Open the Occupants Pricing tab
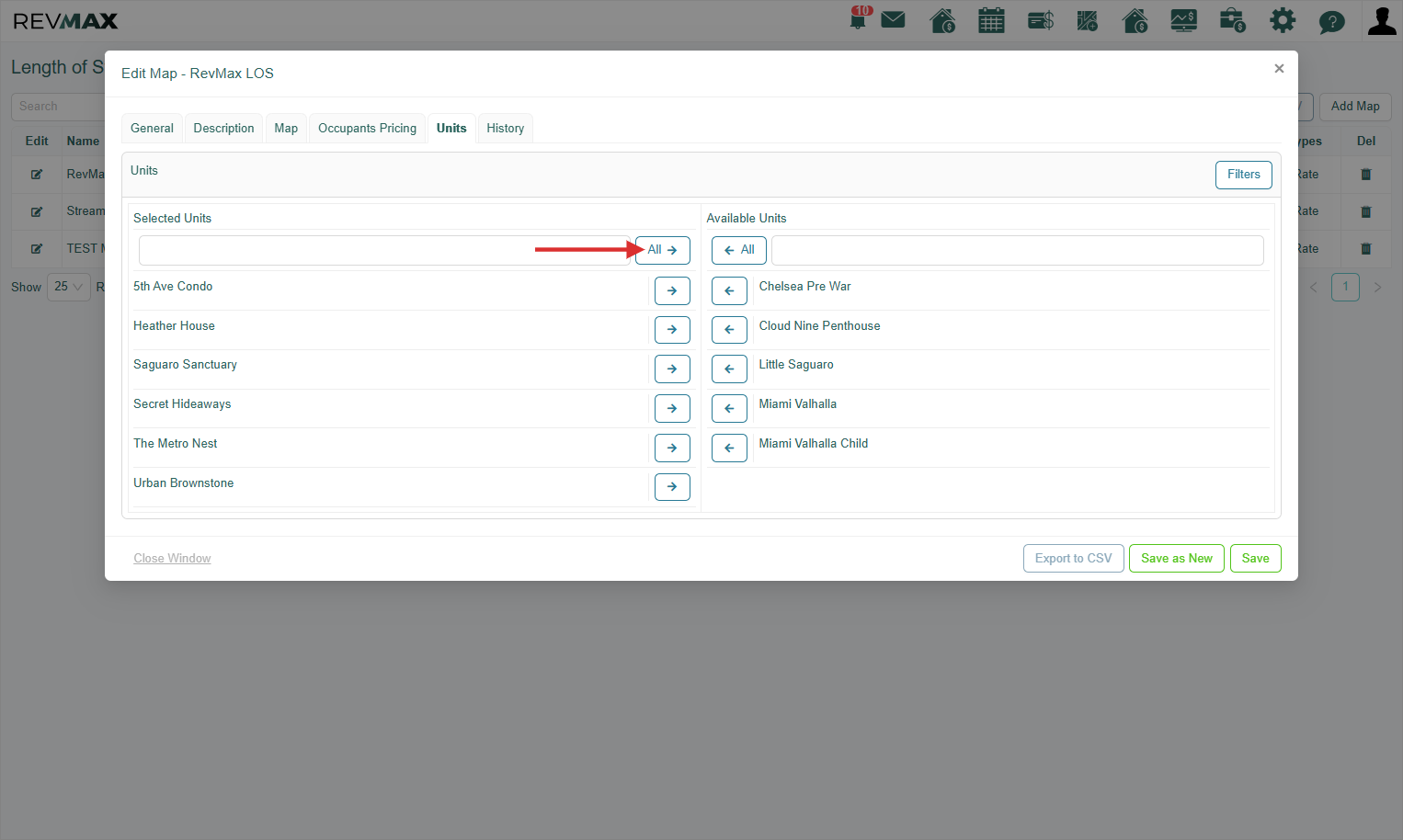 pyautogui.click(x=367, y=129)
